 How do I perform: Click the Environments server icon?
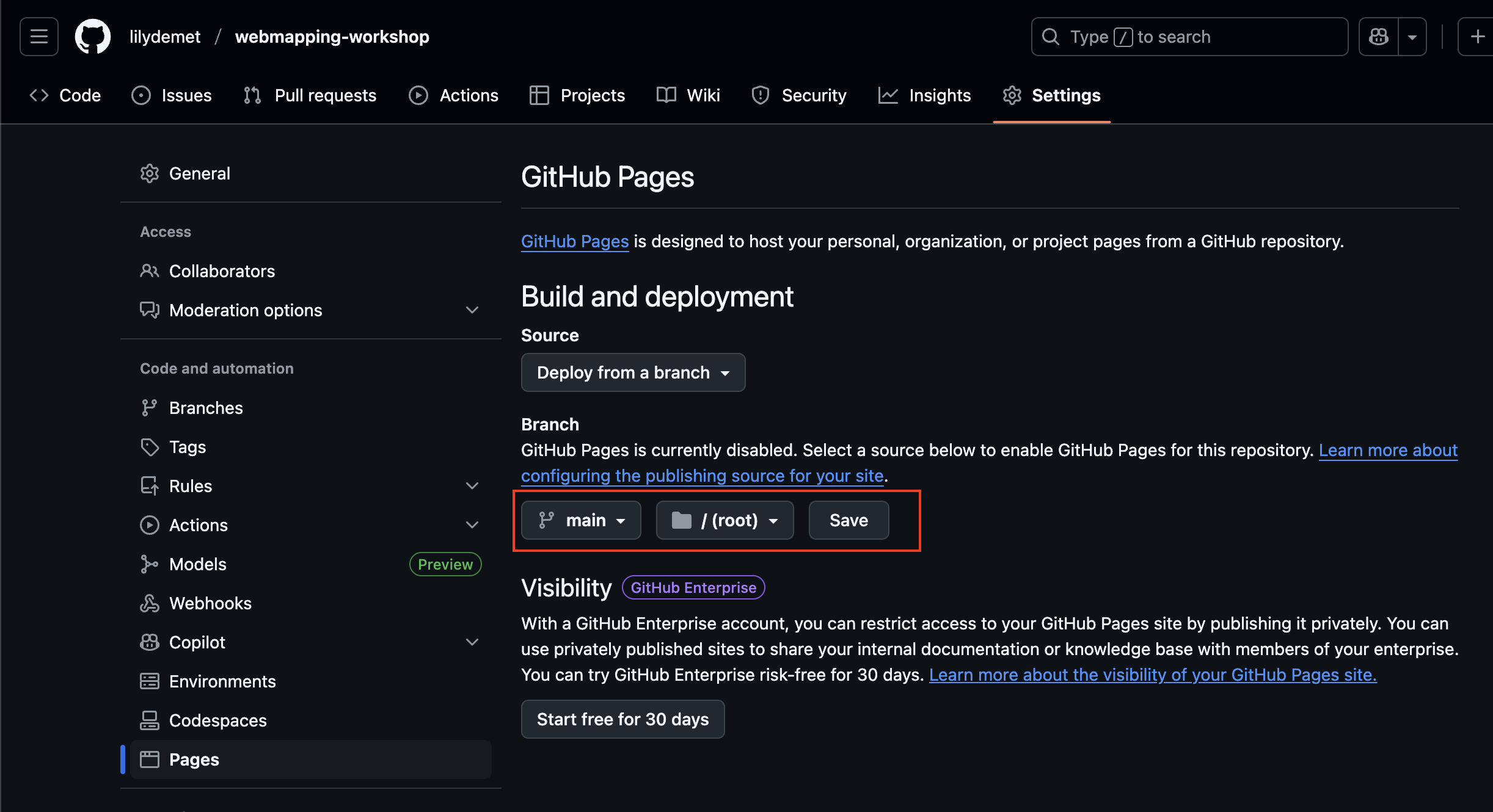pos(150,681)
